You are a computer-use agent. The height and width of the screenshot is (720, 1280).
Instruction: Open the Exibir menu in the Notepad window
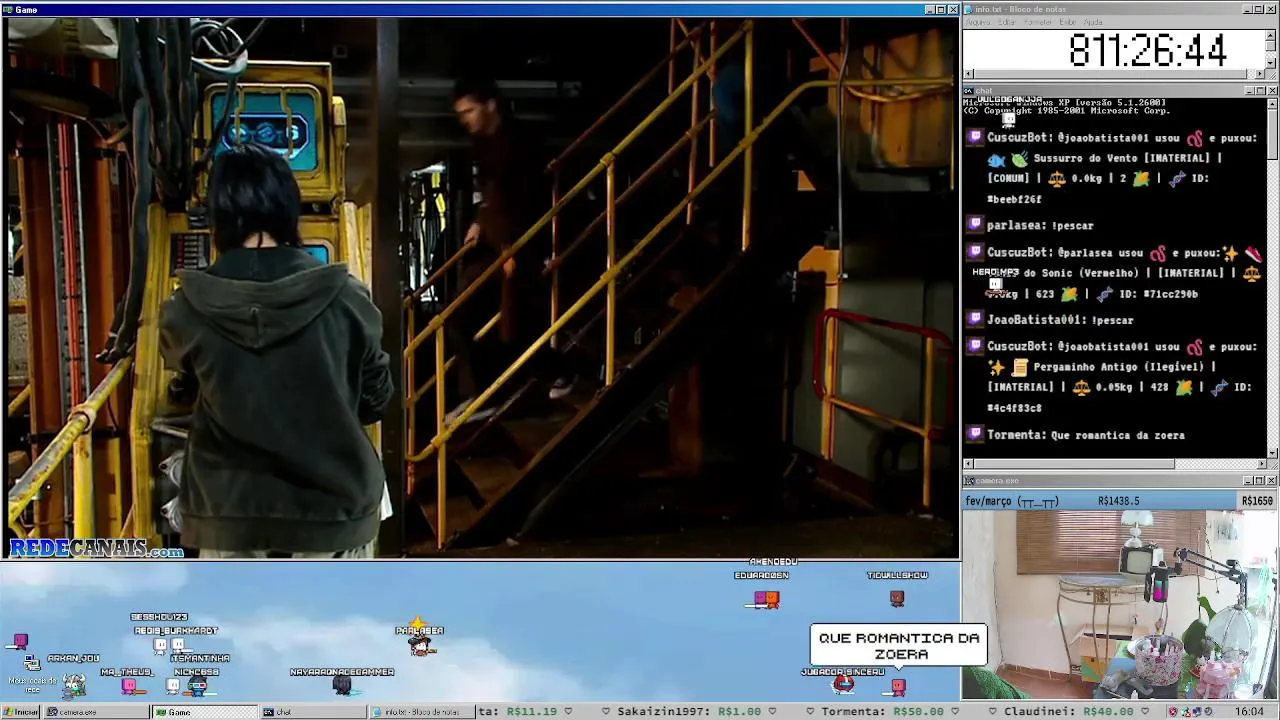(x=1068, y=22)
